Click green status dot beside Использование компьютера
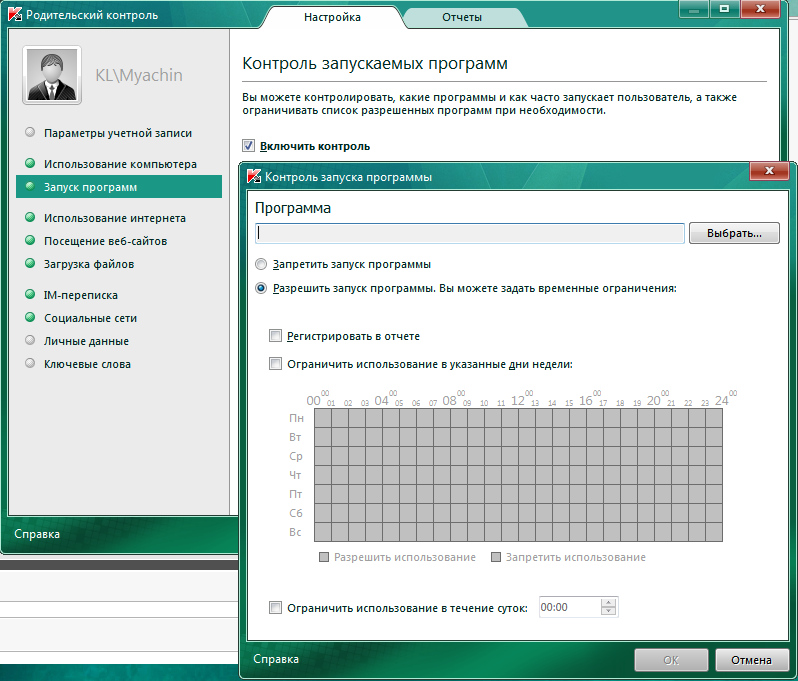Viewport: 798px width, 681px height. [30, 163]
